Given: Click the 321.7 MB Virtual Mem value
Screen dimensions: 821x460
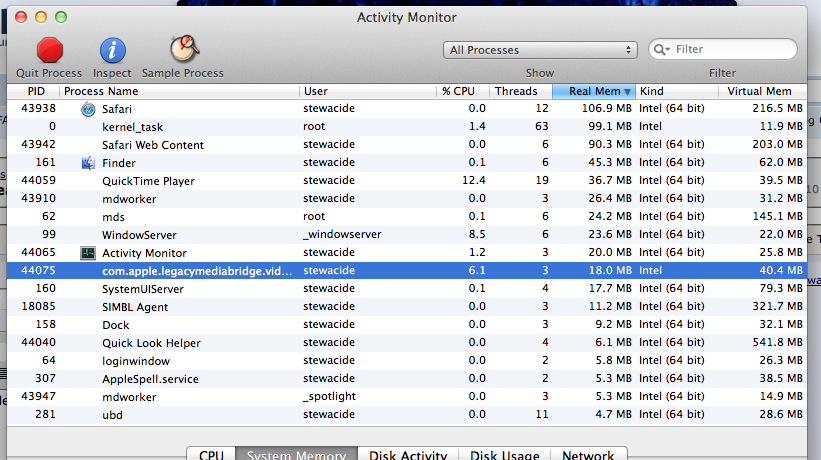Looking at the screenshot, I should pos(777,307).
